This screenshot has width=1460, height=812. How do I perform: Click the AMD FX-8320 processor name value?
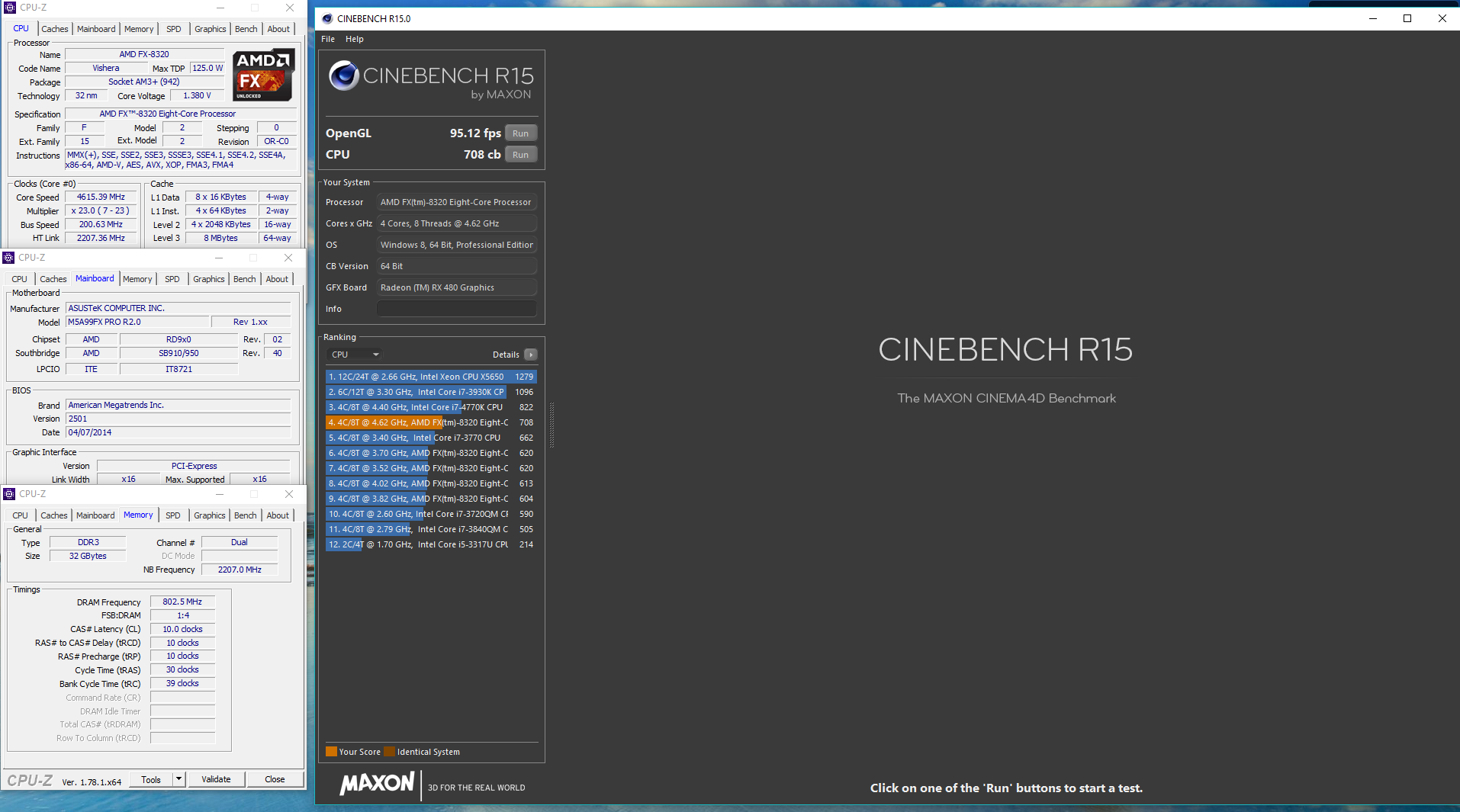point(144,54)
